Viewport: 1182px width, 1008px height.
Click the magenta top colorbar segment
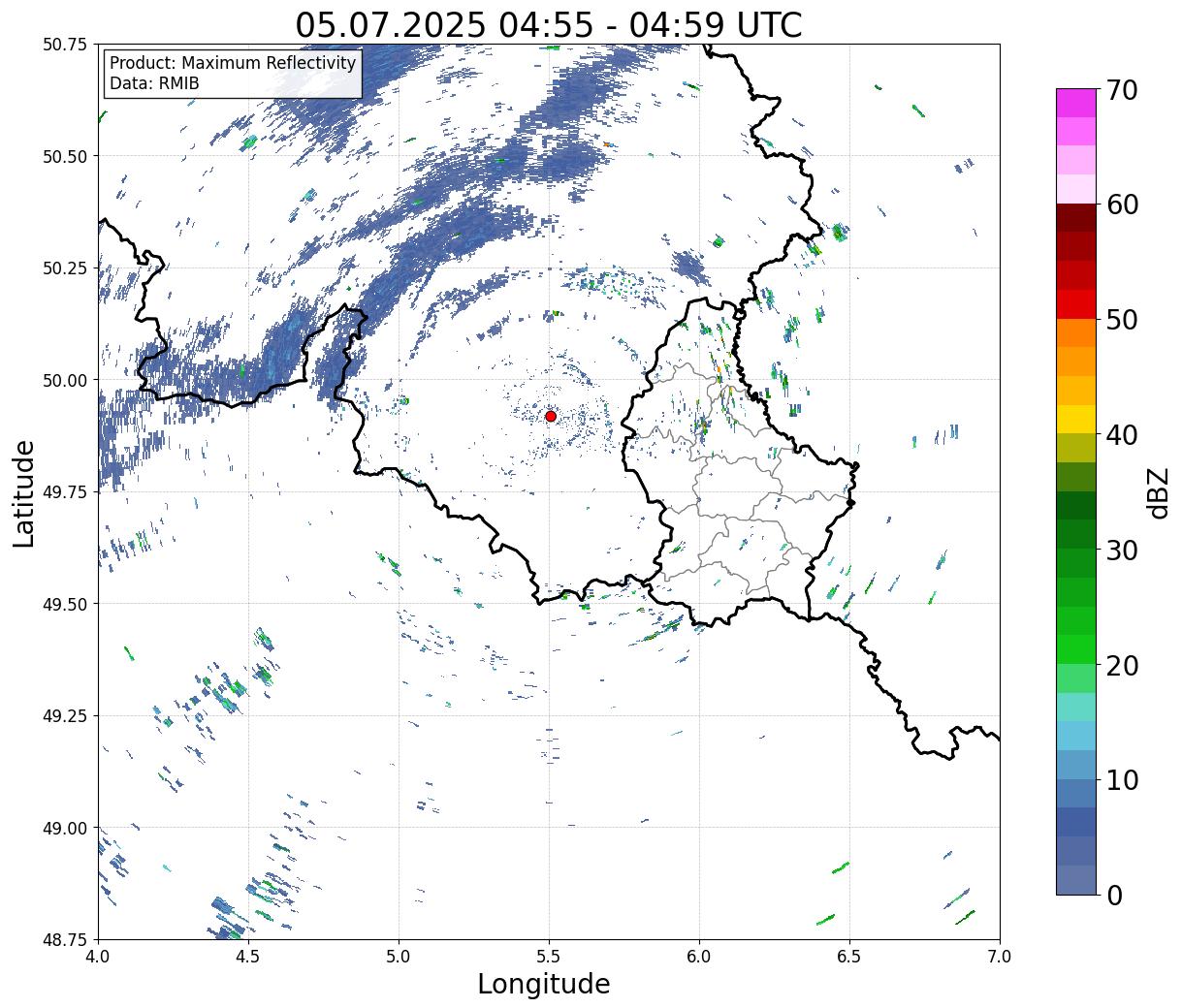[1076, 103]
